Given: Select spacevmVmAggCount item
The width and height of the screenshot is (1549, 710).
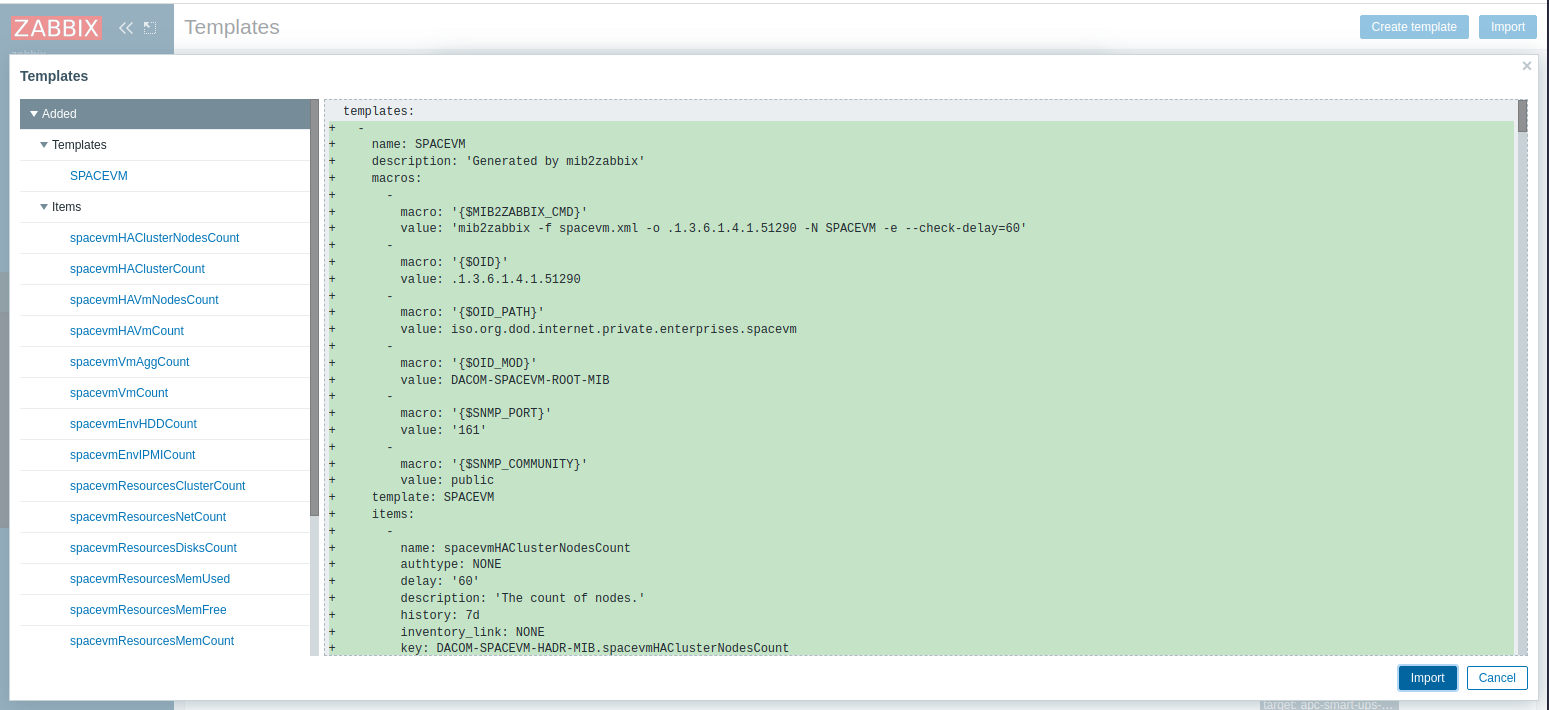Looking at the screenshot, I should point(129,362).
